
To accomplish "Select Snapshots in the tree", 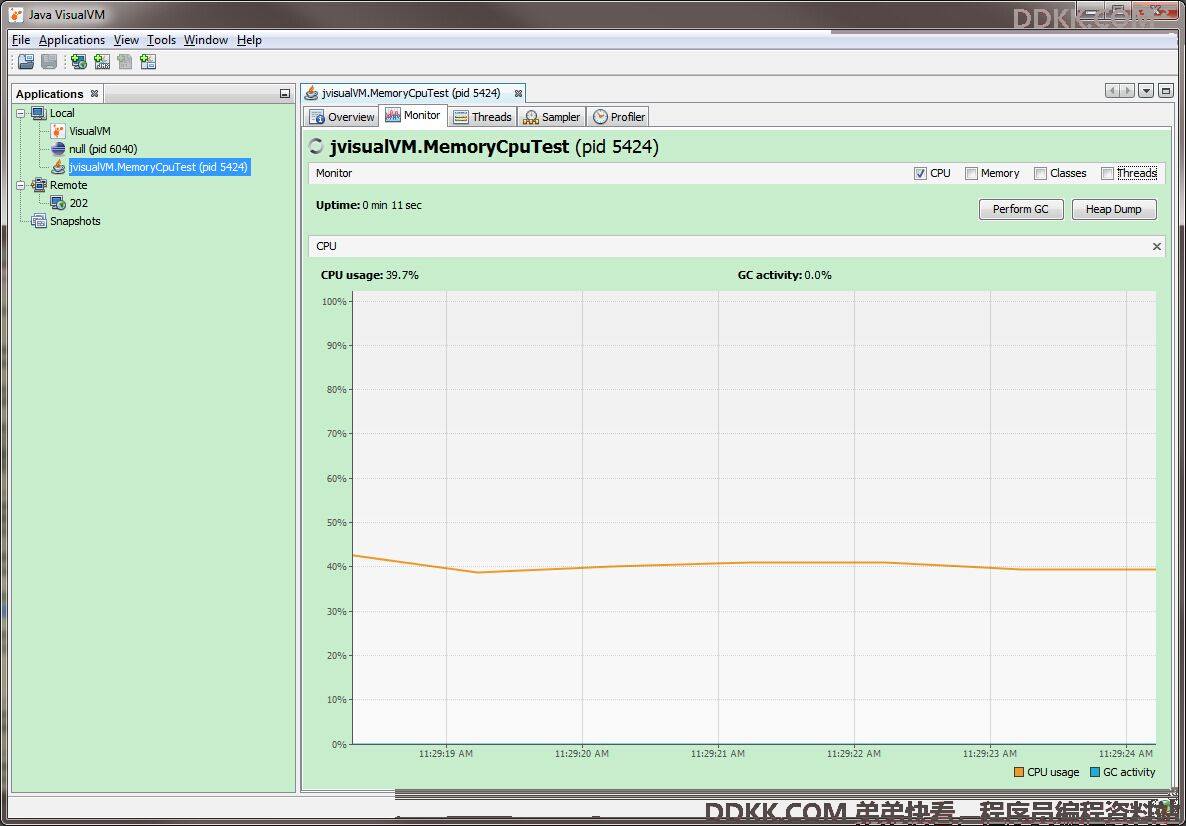I will pos(75,221).
